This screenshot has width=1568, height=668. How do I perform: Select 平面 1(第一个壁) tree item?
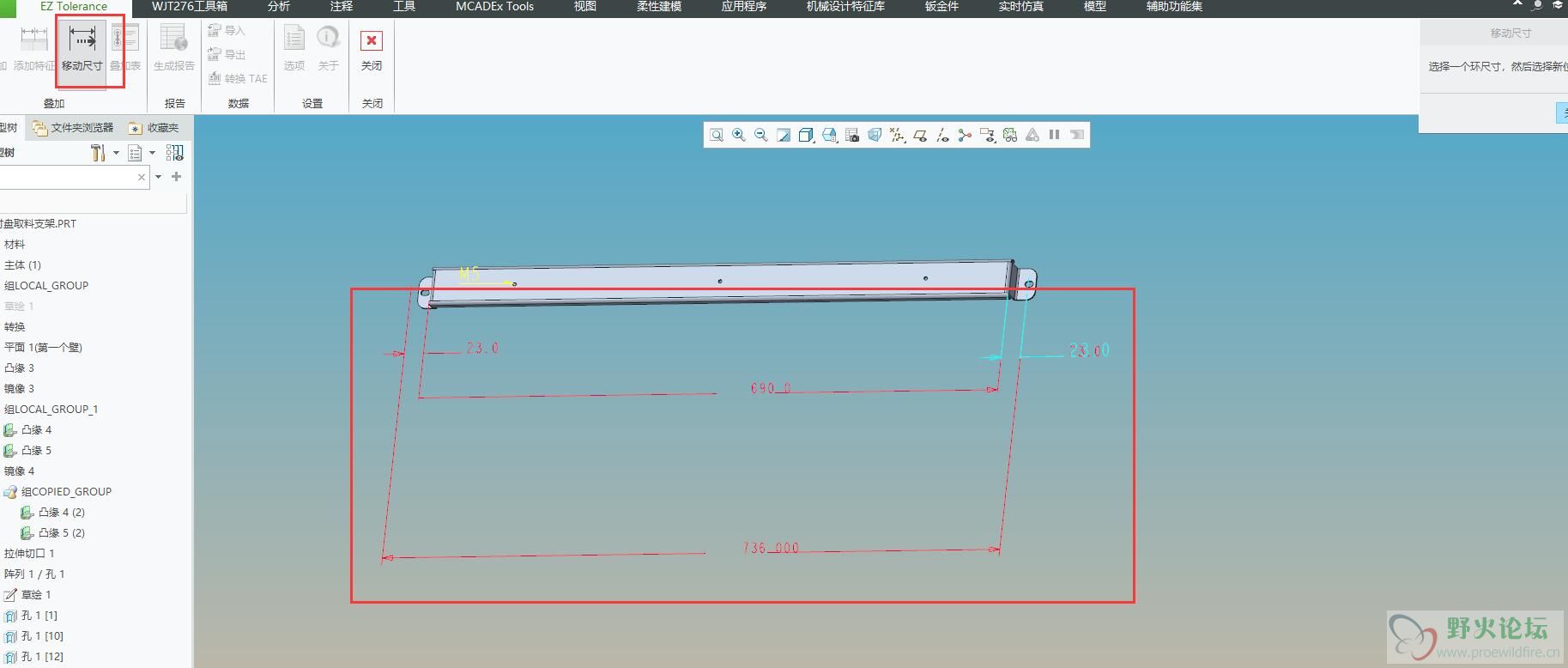43,348
